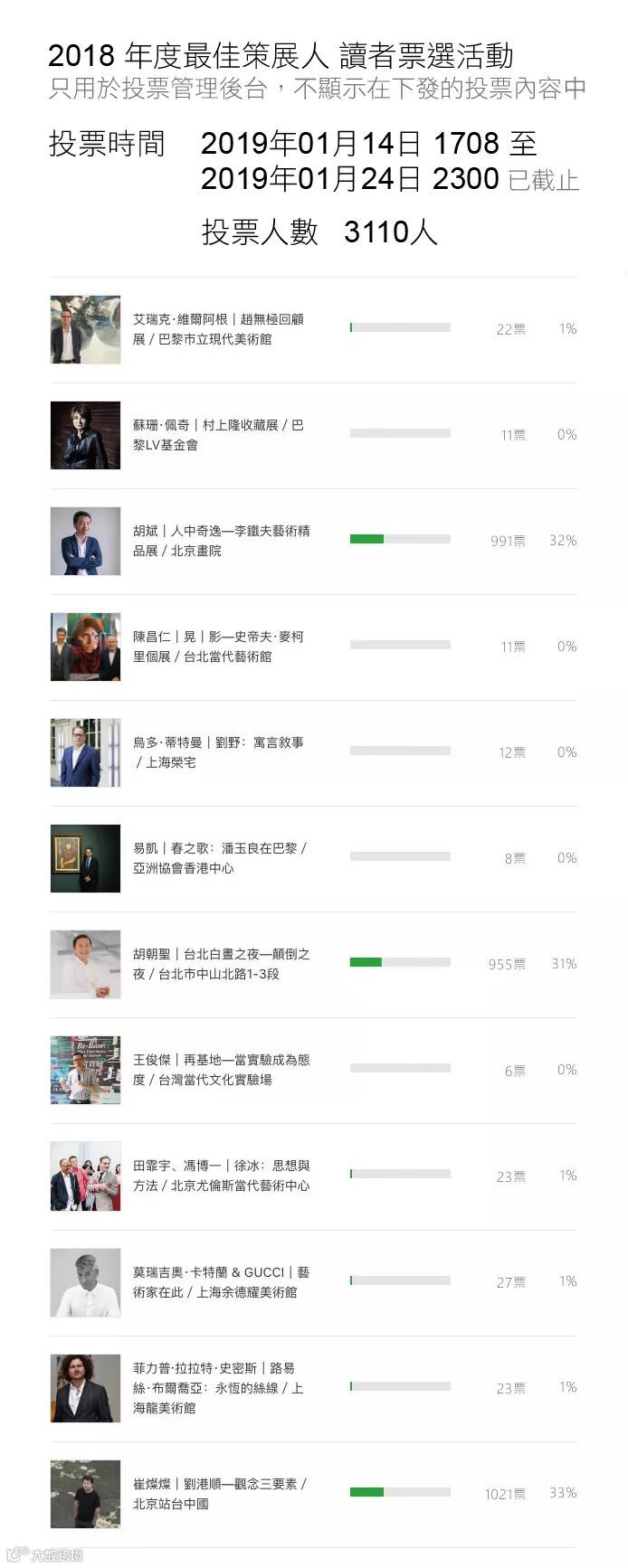Click the 投票人數 3110人 total
Image resolution: width=628 pixels, height=1568 pixels.
click(x=319, y=232)
